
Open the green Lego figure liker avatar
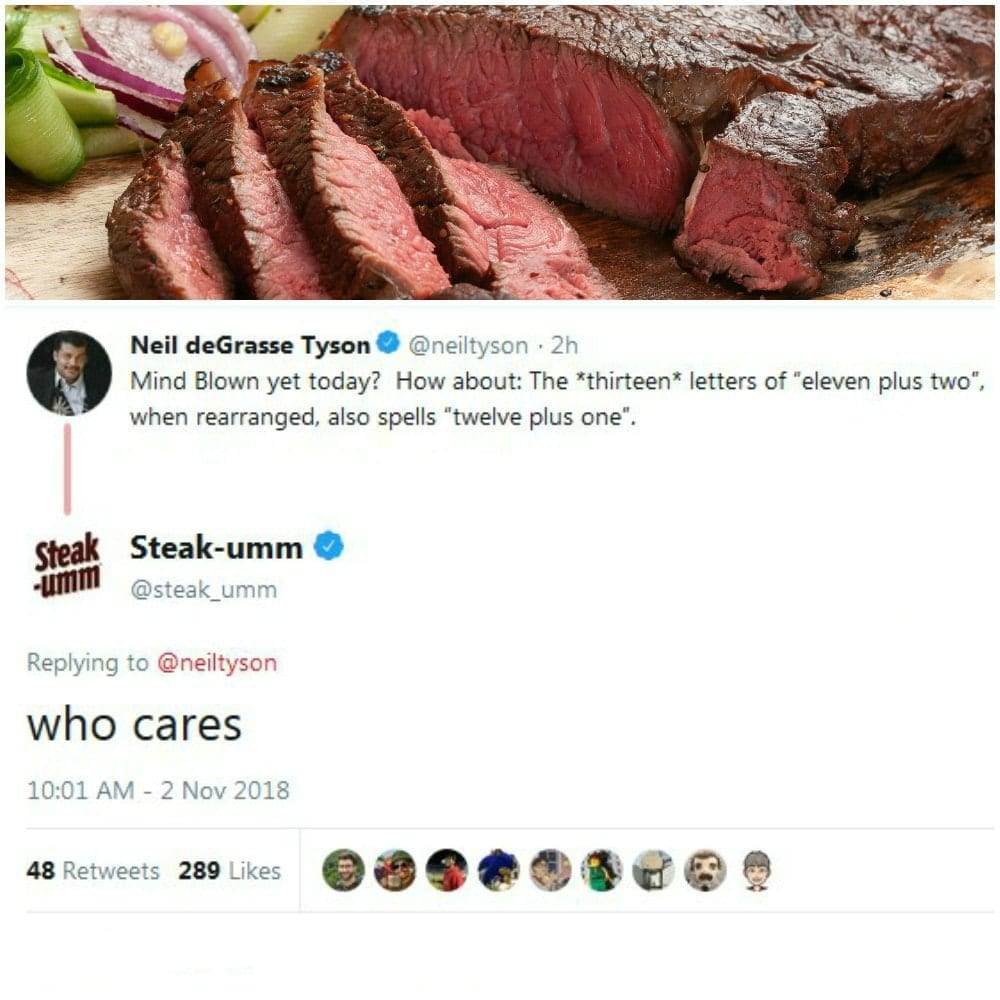click(602, 870)
